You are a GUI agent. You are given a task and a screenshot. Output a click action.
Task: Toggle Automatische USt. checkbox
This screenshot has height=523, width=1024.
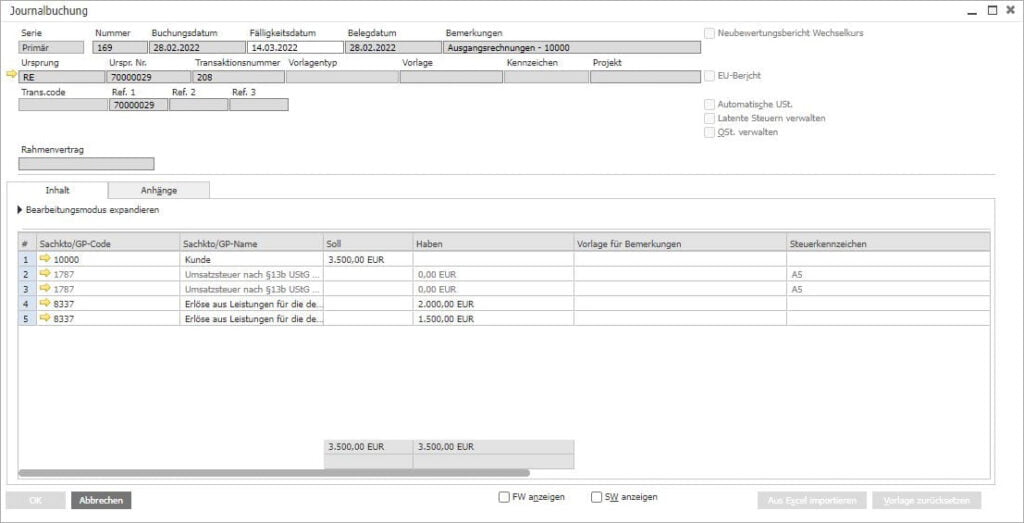(709, 104)
